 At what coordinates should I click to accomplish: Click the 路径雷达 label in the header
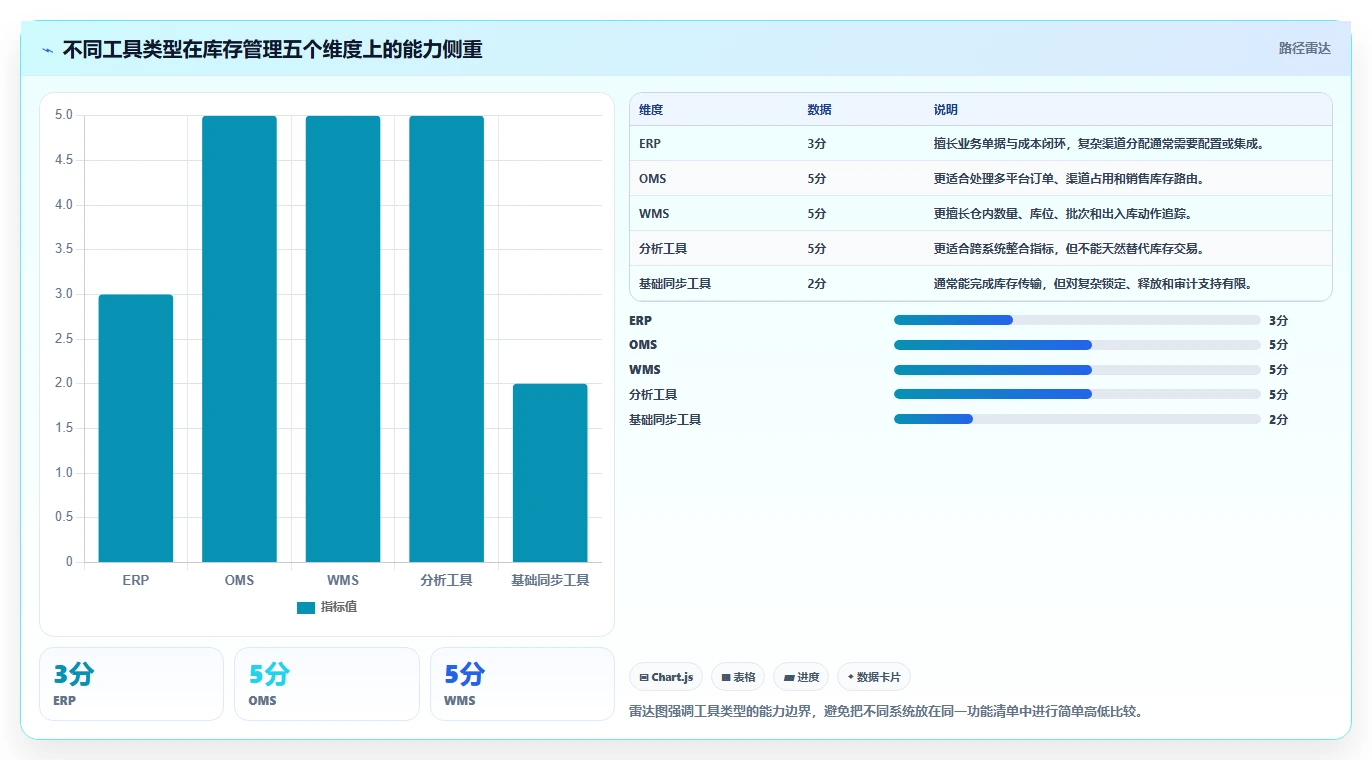pyautogui.click(x=1304, y=48)
